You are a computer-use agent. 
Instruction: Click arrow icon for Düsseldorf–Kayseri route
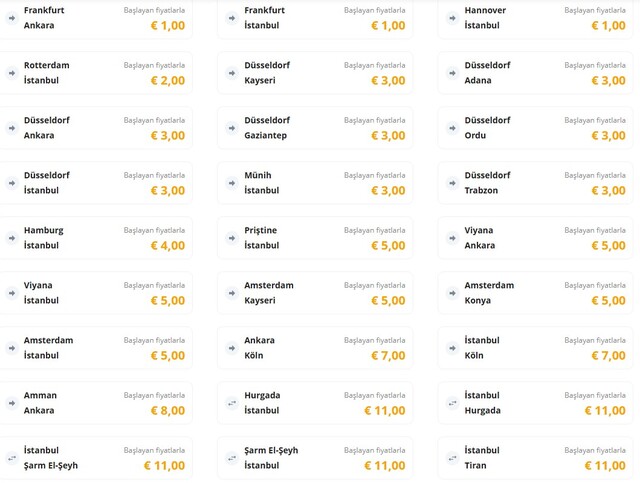coord(232,73)
